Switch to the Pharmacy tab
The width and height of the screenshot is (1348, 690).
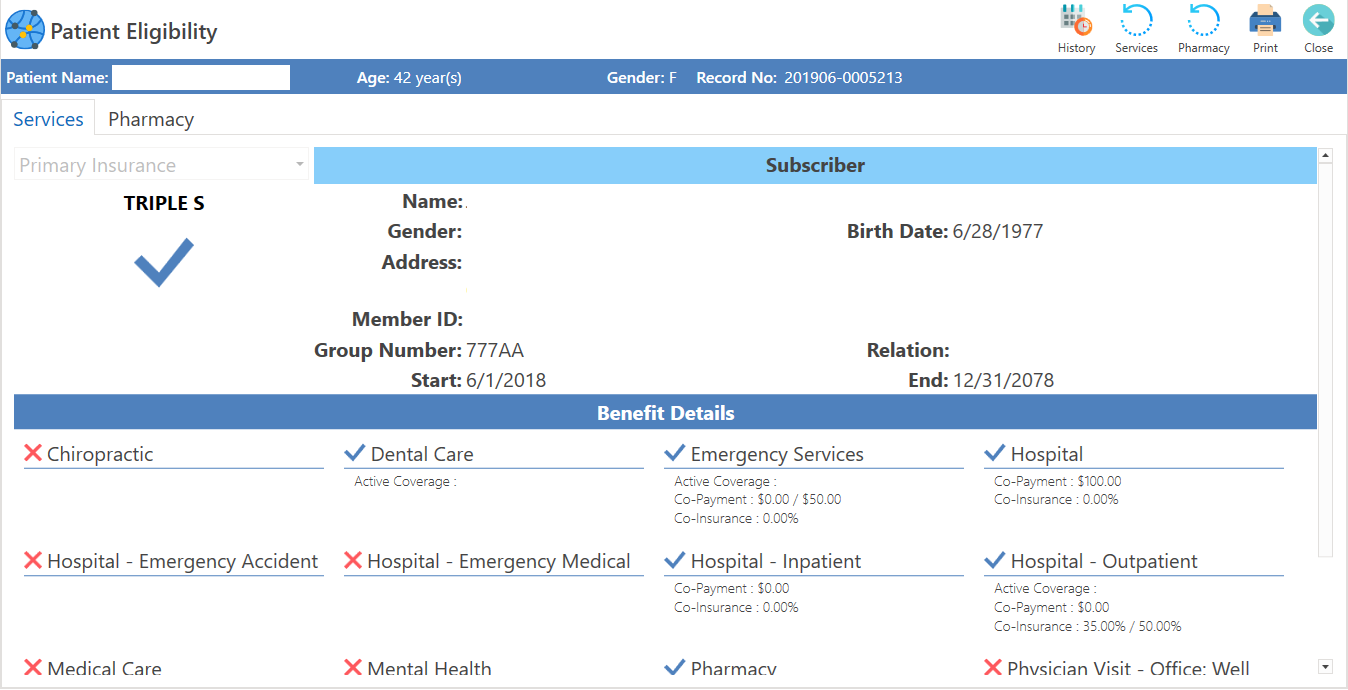coord(151,119)
